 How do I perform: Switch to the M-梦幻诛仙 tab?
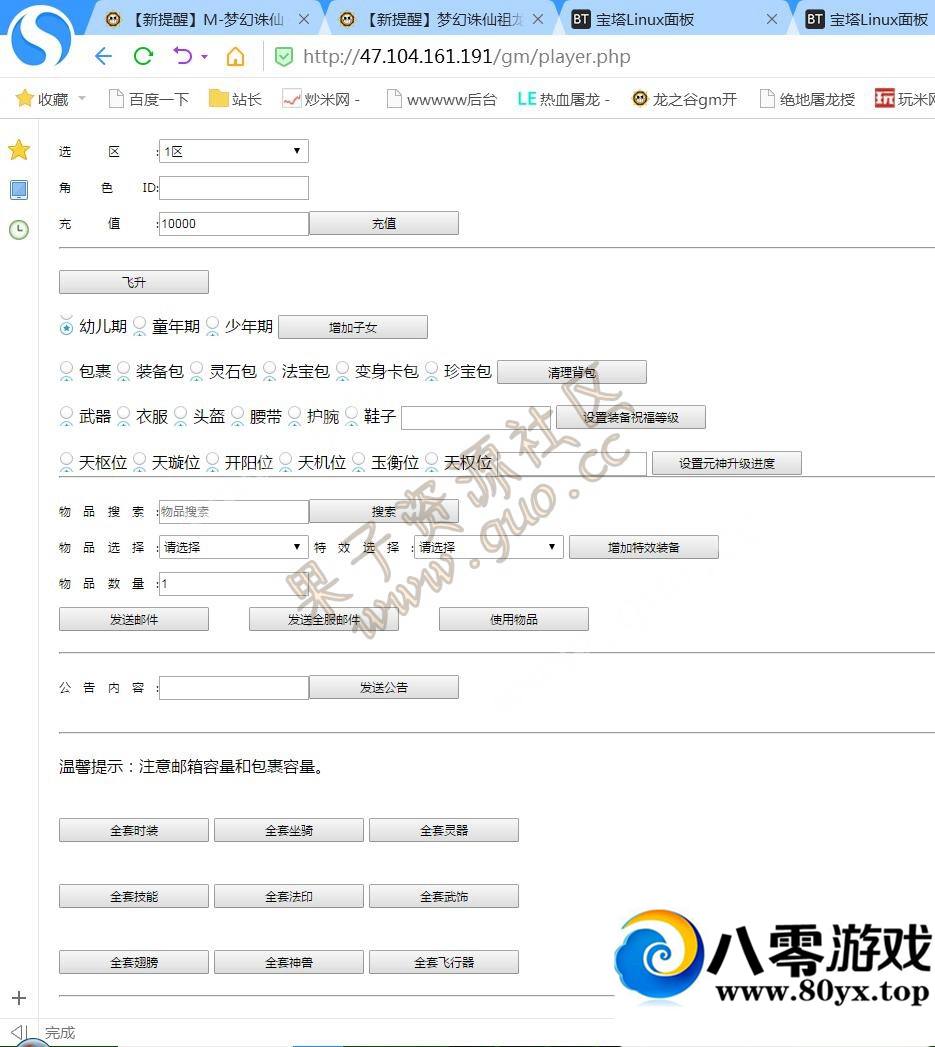tap(207, 20)
